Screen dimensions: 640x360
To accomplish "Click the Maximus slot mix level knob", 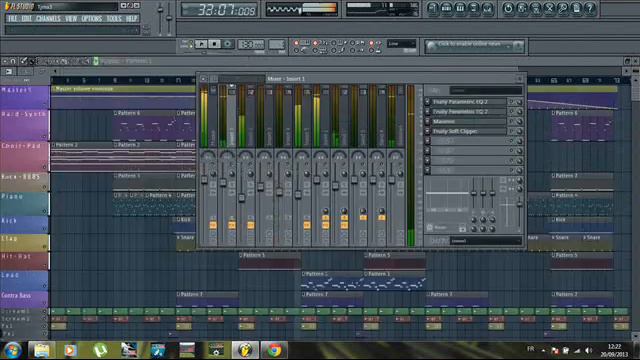I will 520,121.
